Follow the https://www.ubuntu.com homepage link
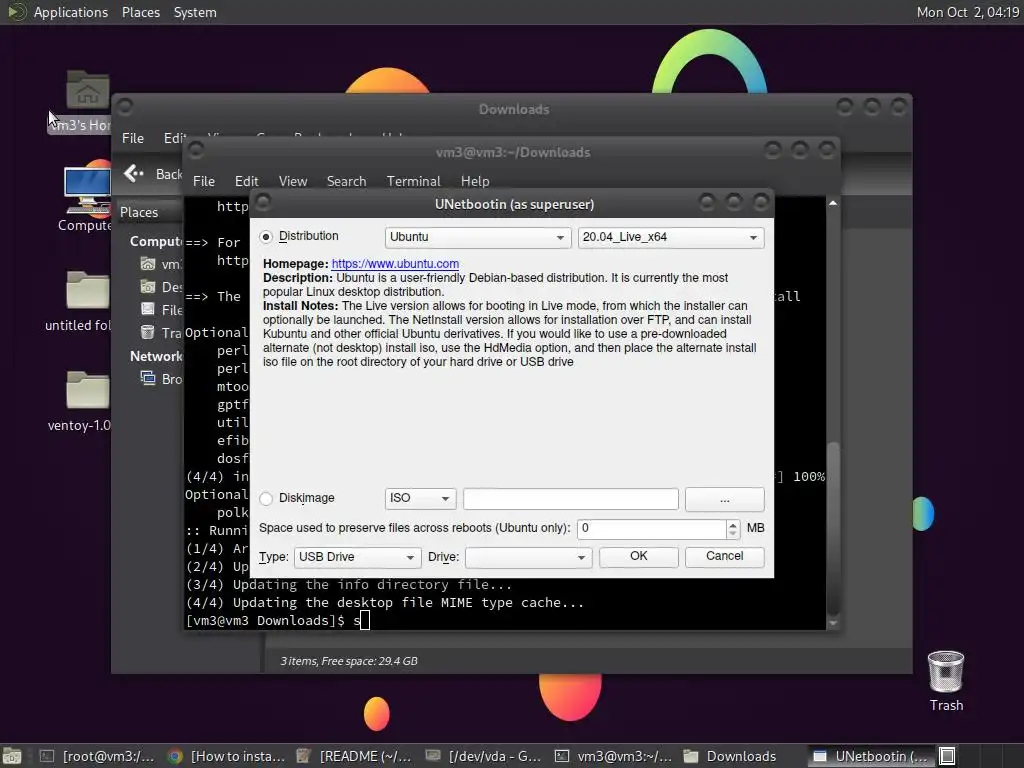The height and width of the screenshot is (768, 1024). (395, 264)
